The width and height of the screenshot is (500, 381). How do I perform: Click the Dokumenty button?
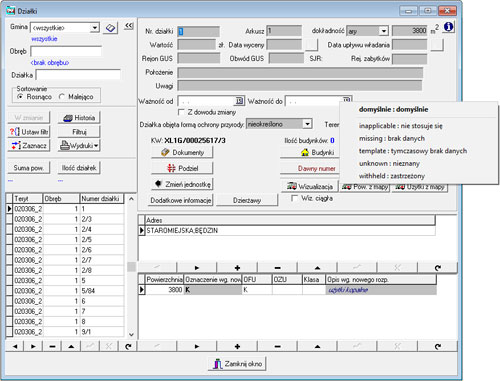(182, 152)
